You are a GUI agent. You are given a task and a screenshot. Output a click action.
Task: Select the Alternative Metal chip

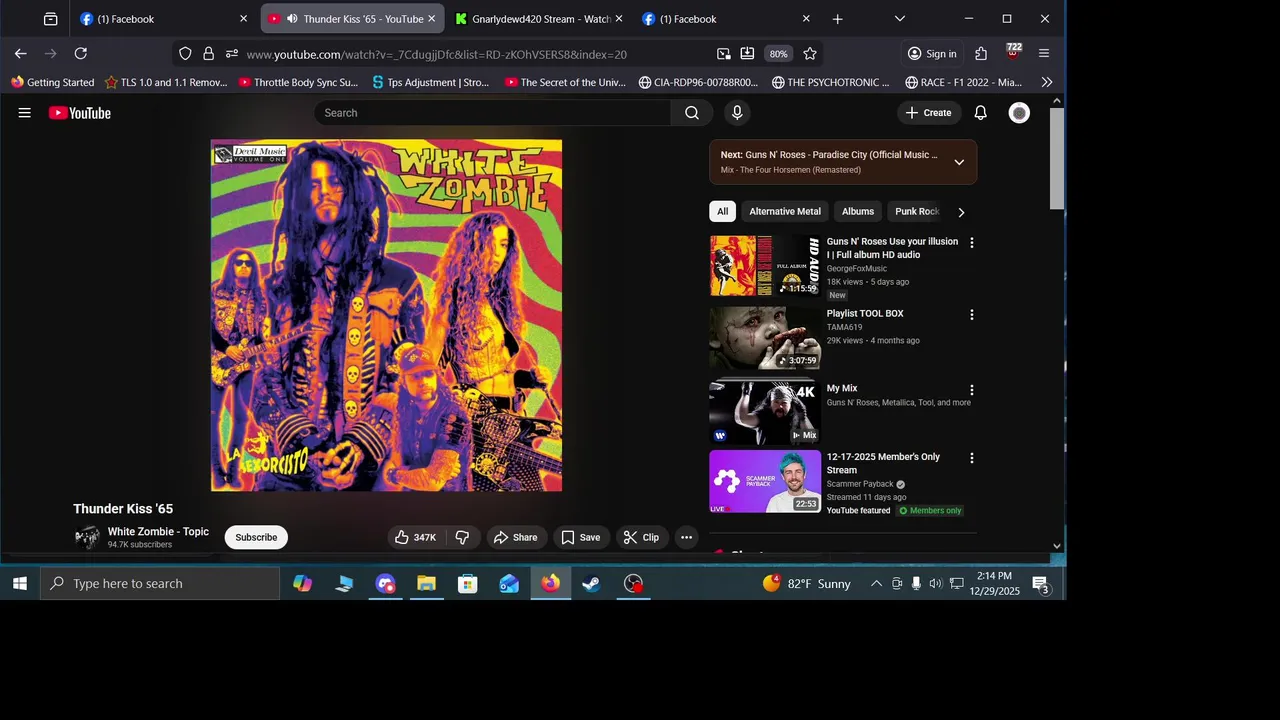785,212
